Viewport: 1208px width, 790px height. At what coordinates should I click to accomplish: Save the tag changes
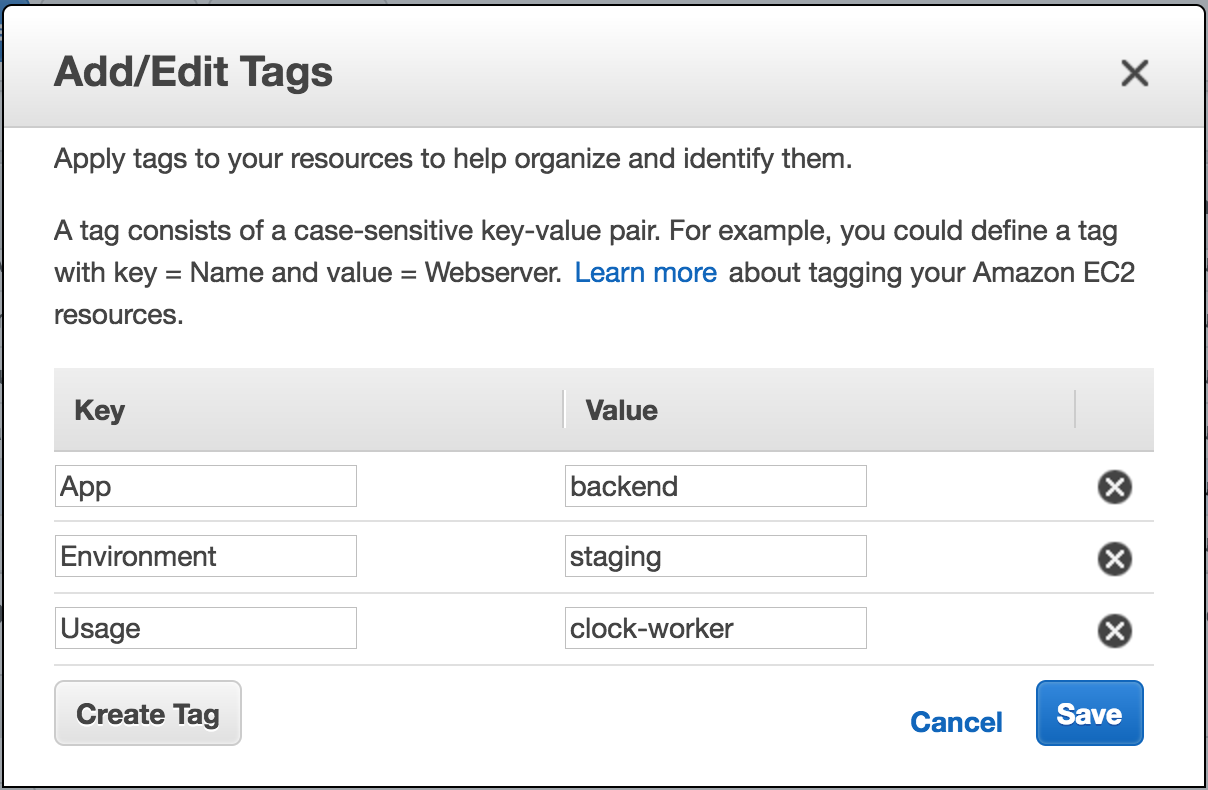click(x=1089, y=713)
